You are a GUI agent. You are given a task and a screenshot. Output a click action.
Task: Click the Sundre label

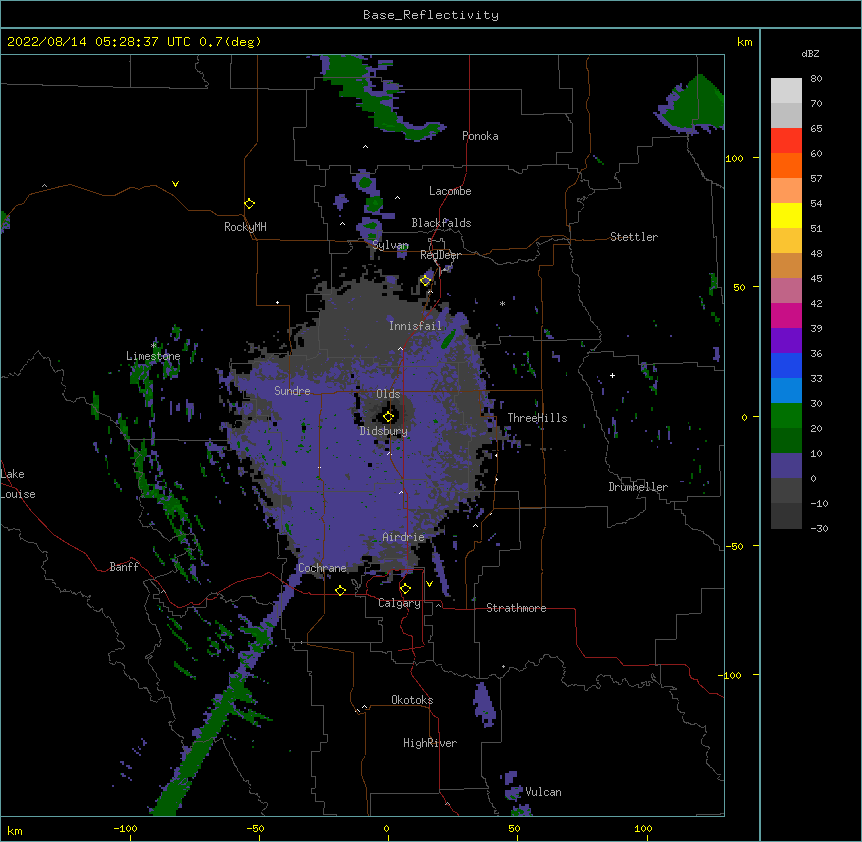pos(292,391)
